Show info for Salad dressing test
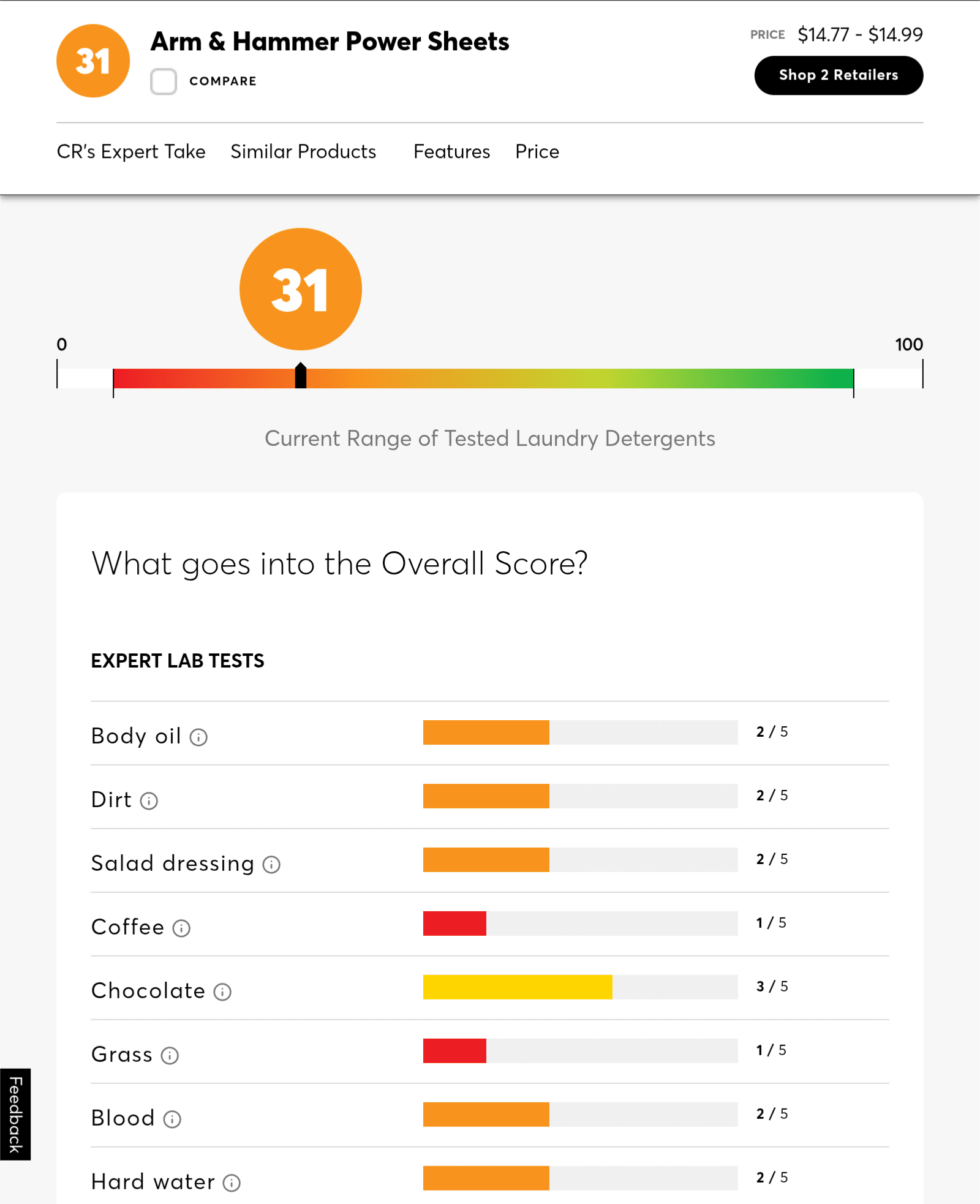This screenshot has width=980, height=1204. tap(271, 864)
